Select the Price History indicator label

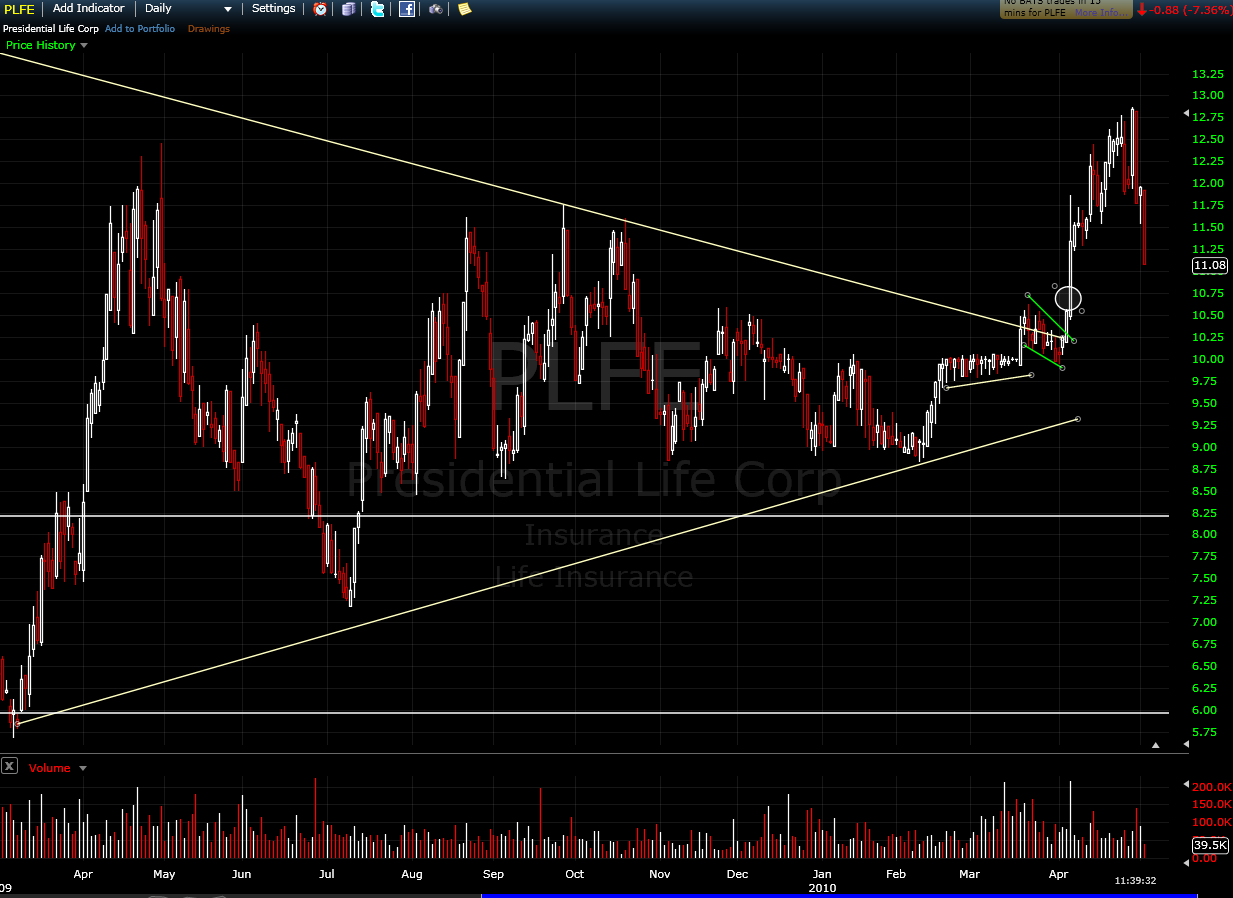(x=41, y=45)
